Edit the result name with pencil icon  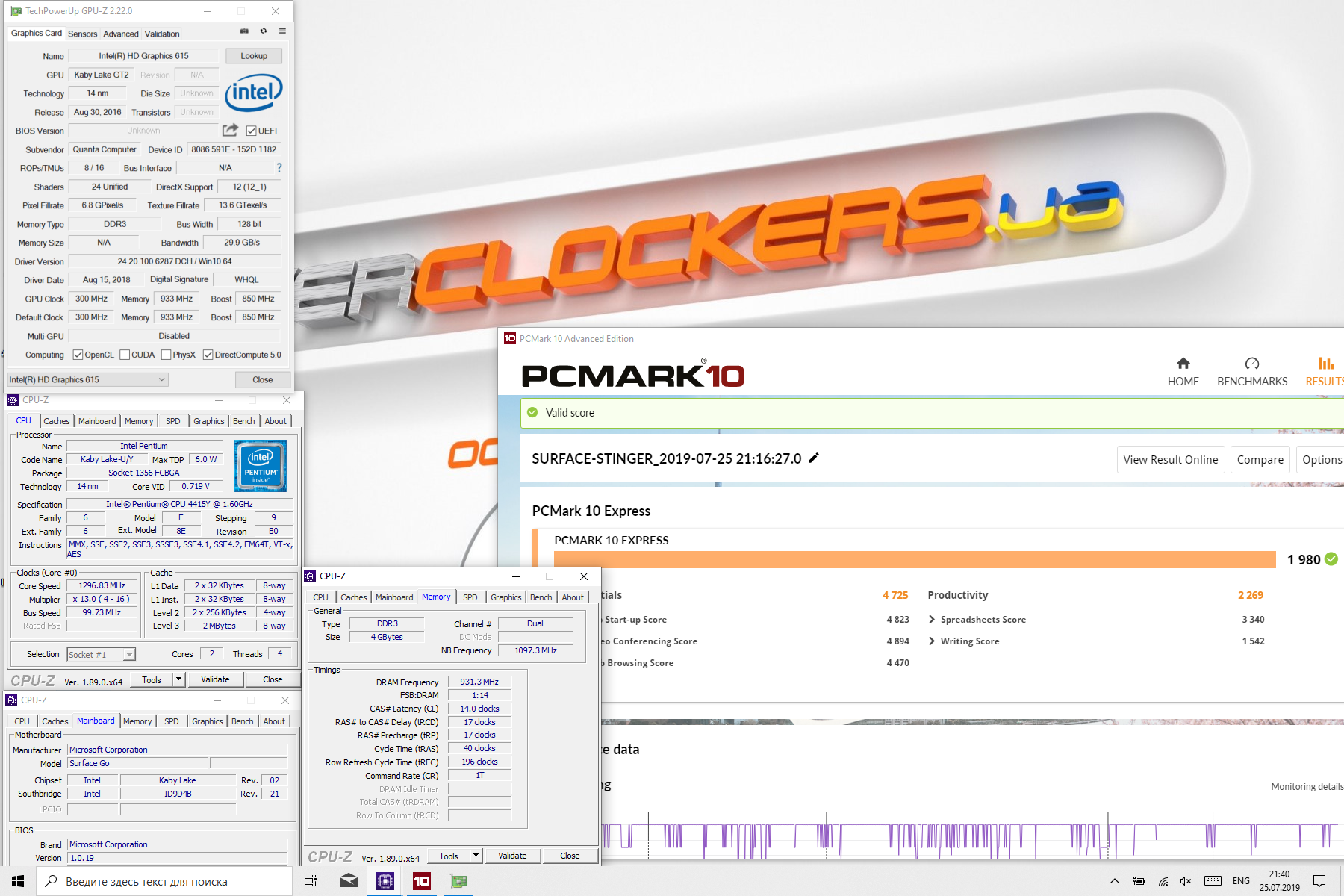pyautogui.click(x=814, y=458)
